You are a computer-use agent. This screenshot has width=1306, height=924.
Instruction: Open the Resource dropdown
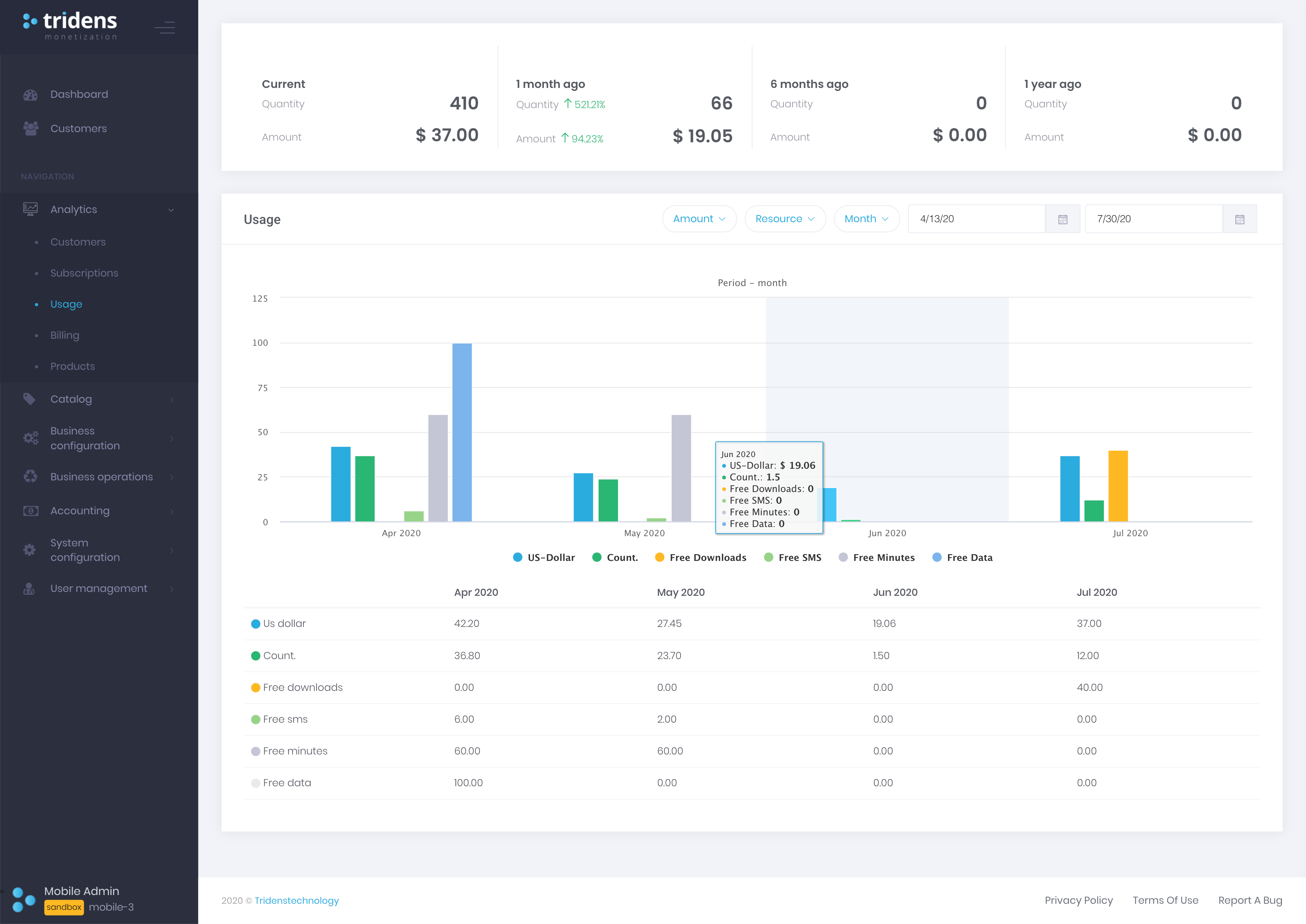coord(785,219)
